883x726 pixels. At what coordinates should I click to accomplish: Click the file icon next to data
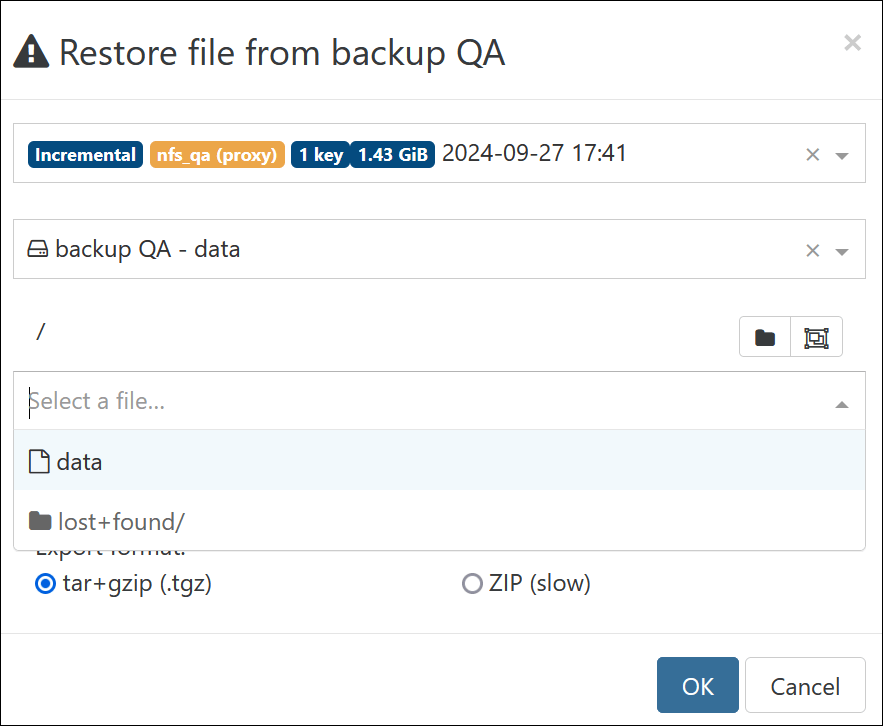click(x=39, y=462)
